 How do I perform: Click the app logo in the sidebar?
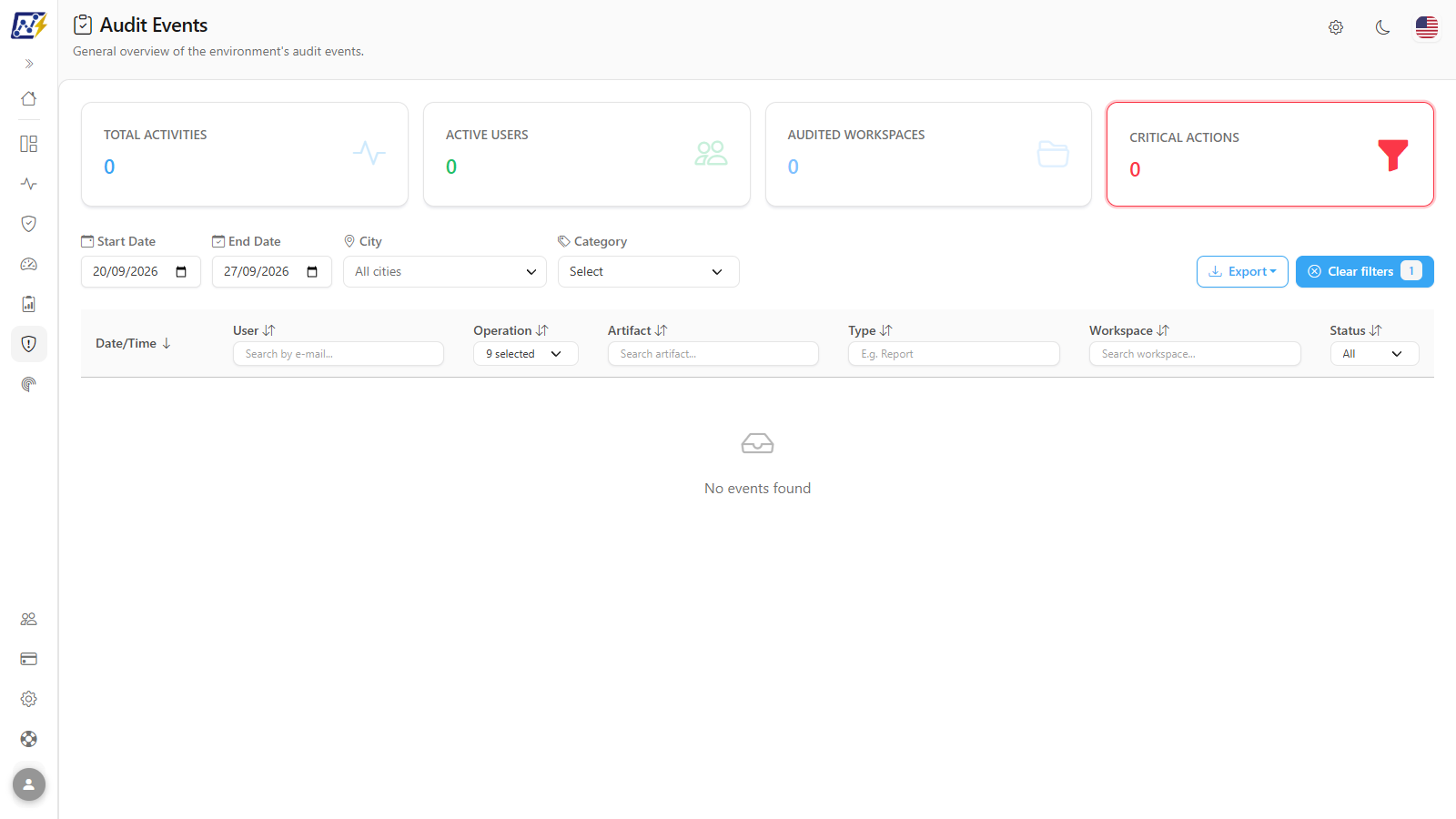(29, 25)
